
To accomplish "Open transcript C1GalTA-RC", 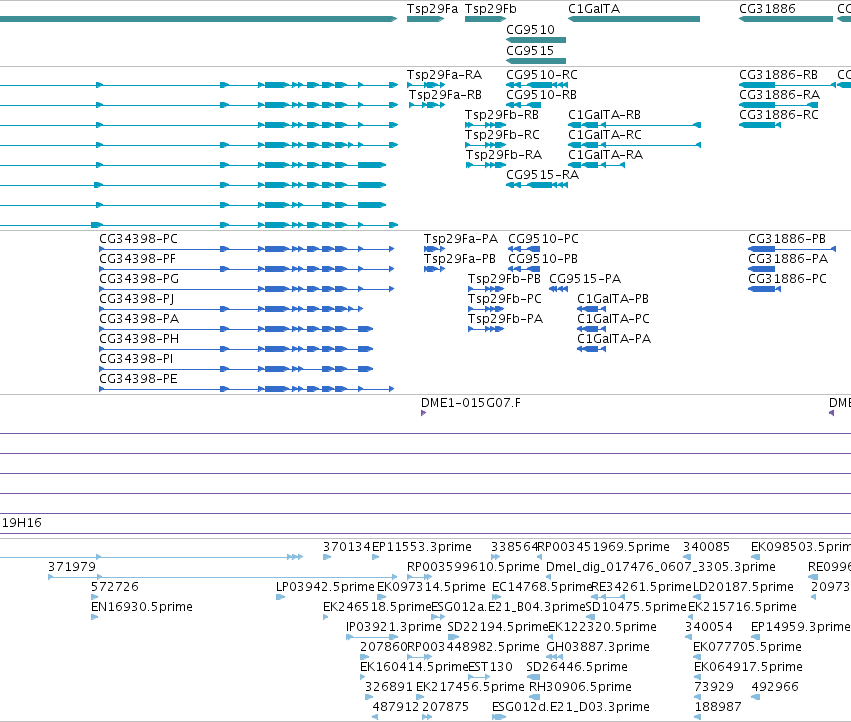I will point(605,135).
